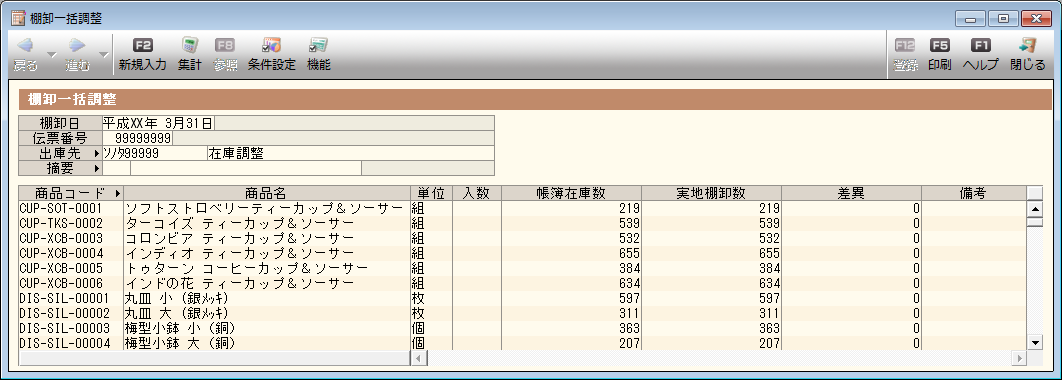Viewport: 1062px width, 380px height.
Task: Click 実地棚卸数 cell for CUP-SOT-0001
Action: point(711,208)
